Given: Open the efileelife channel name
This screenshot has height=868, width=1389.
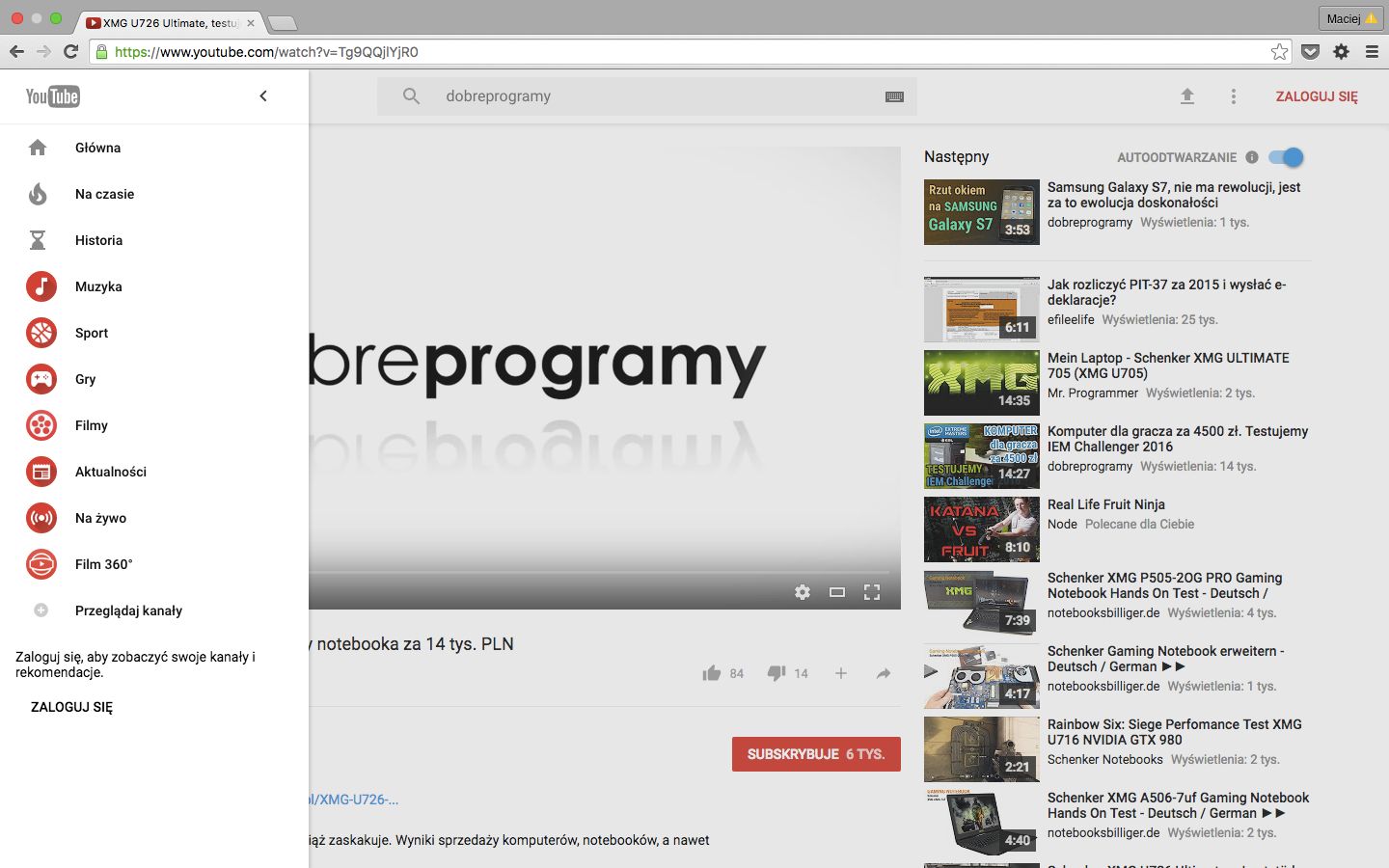Looking at the screenshot, I should pos(1071,319).
